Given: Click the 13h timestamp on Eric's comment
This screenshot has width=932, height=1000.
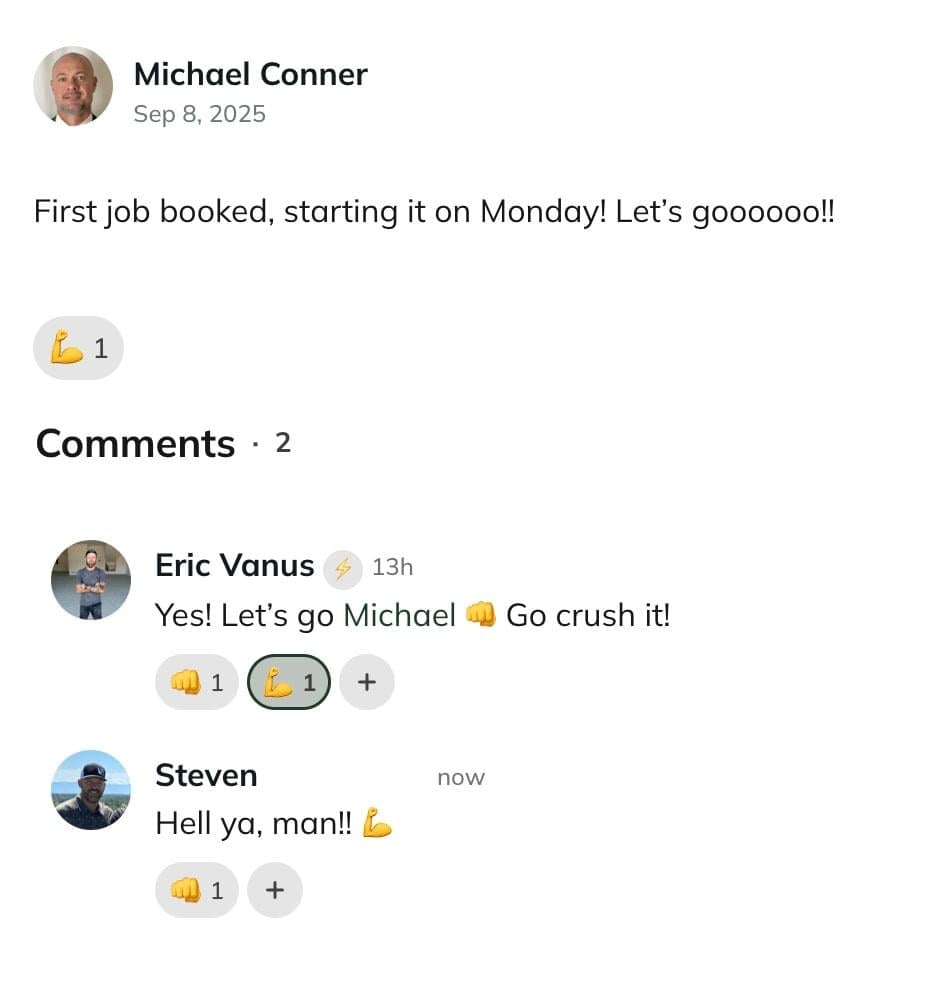Looking at the screenshot, I should [x=392, y=567].
